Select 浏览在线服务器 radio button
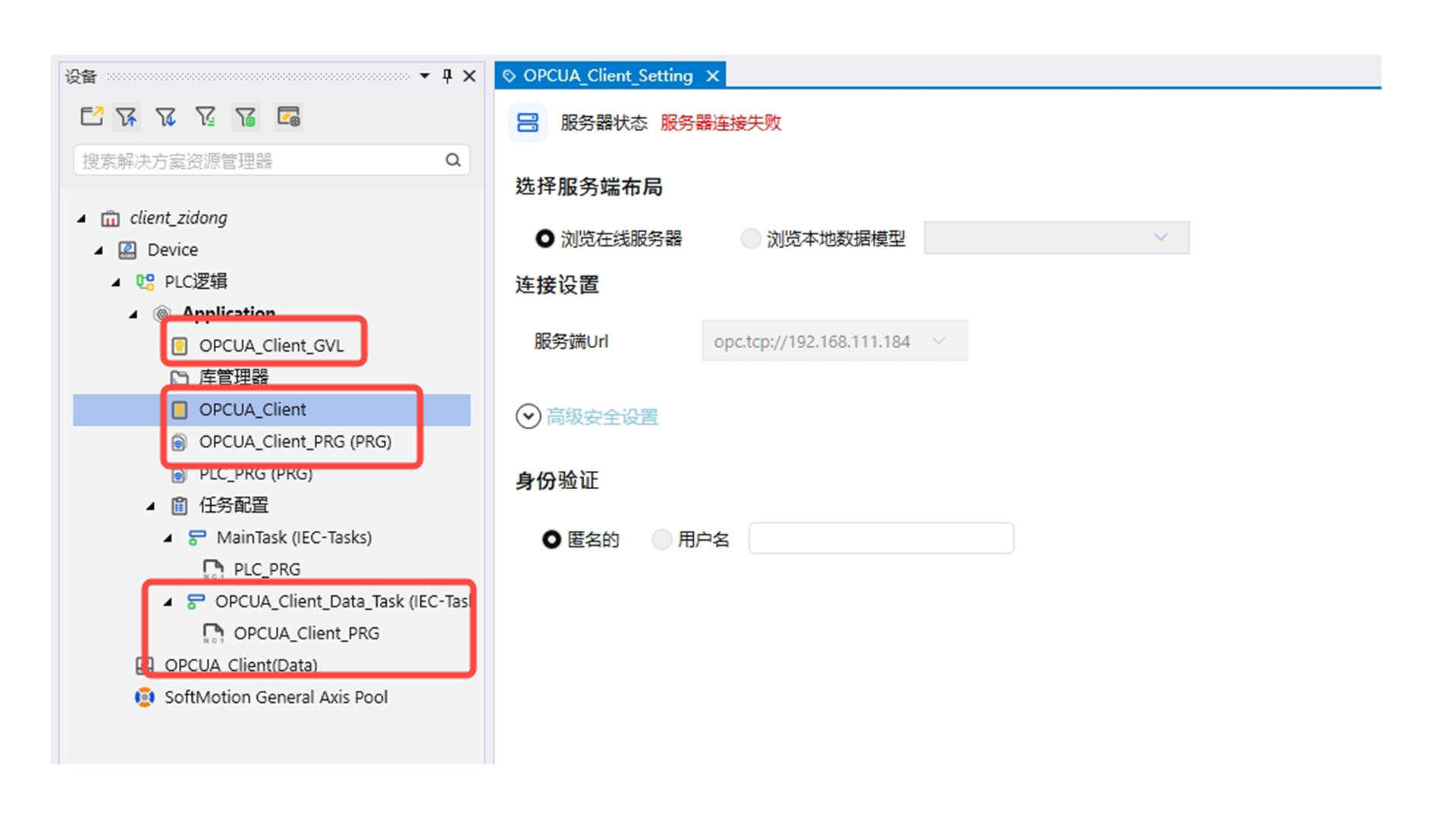This screenshot has width=1456, height=819. (544, 239)
